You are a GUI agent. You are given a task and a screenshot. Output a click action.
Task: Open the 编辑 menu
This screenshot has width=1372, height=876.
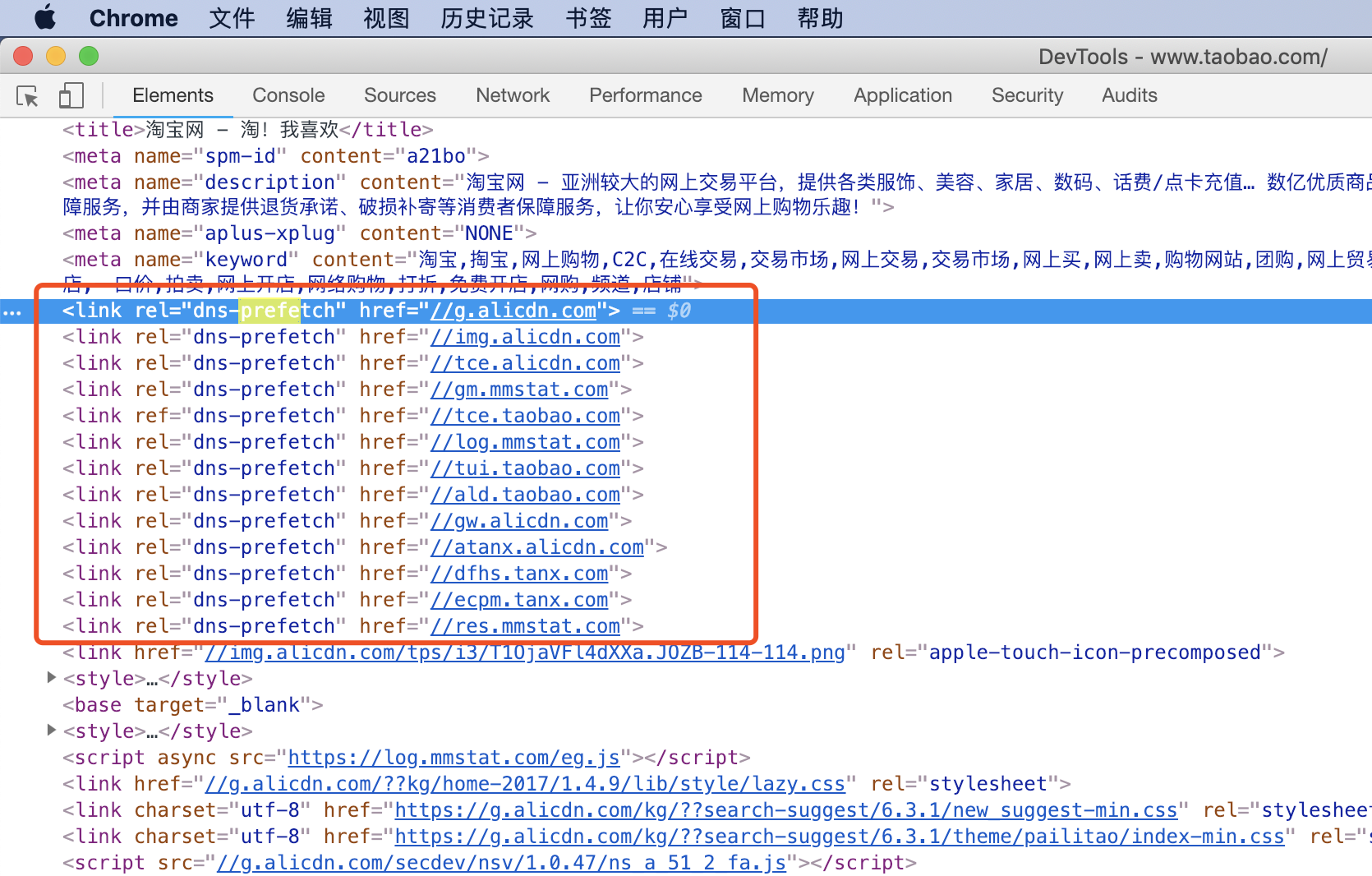click(309, 18)
